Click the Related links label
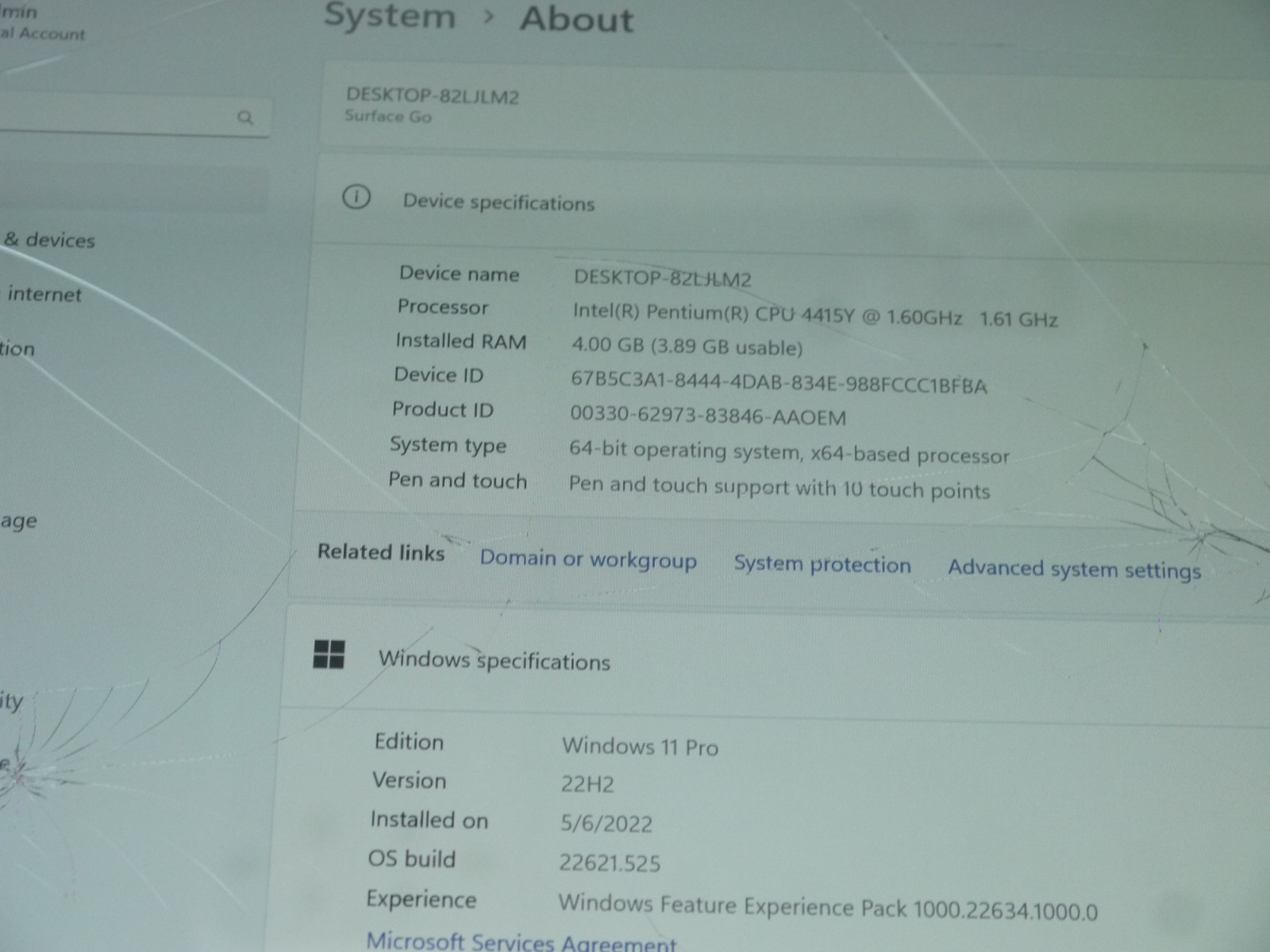This screenshot has width=1270, height=952. click(x=381, y=552)
